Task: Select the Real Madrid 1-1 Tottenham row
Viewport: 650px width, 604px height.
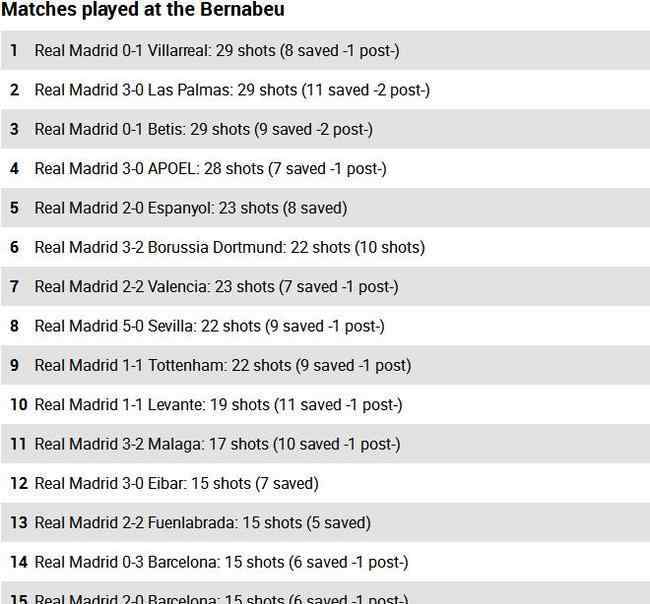Action: tap(222, 366)
